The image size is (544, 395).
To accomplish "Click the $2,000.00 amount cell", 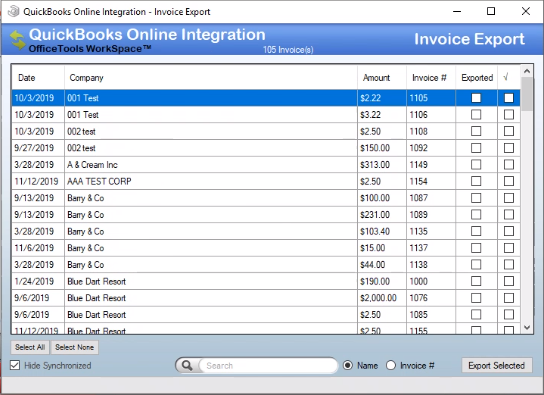I will coord(382,298).
